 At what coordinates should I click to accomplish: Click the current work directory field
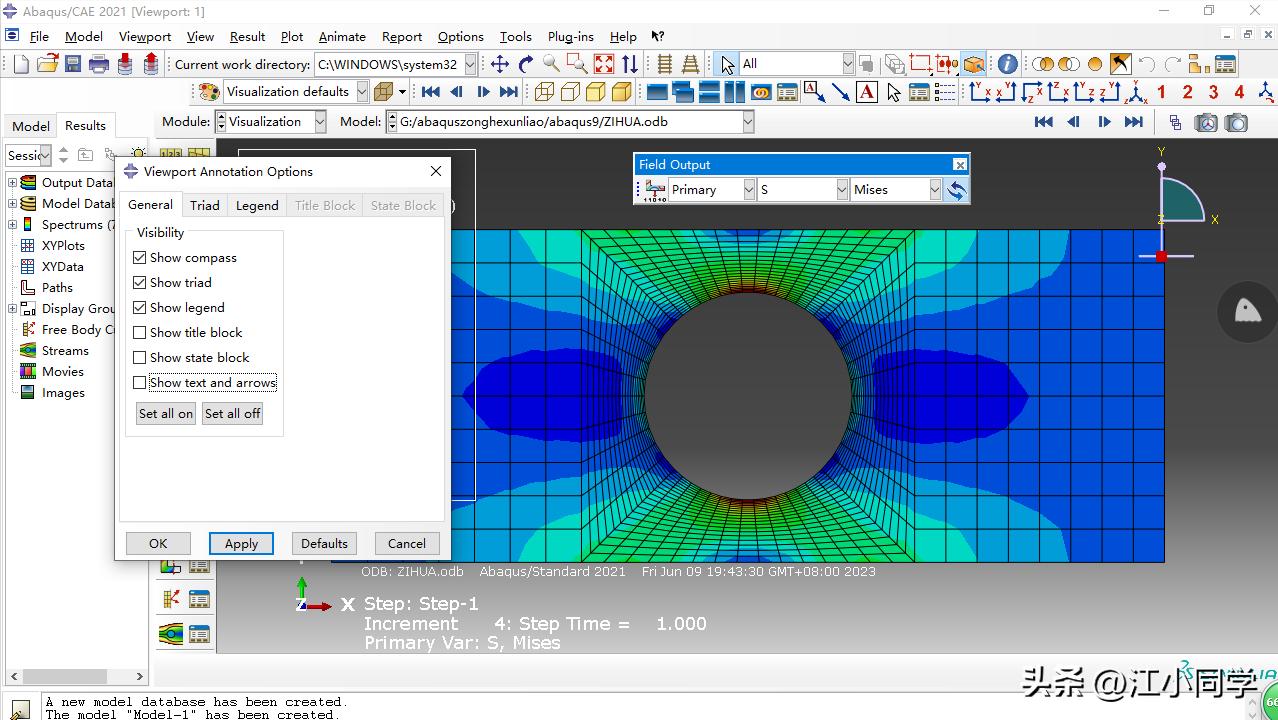388,64
